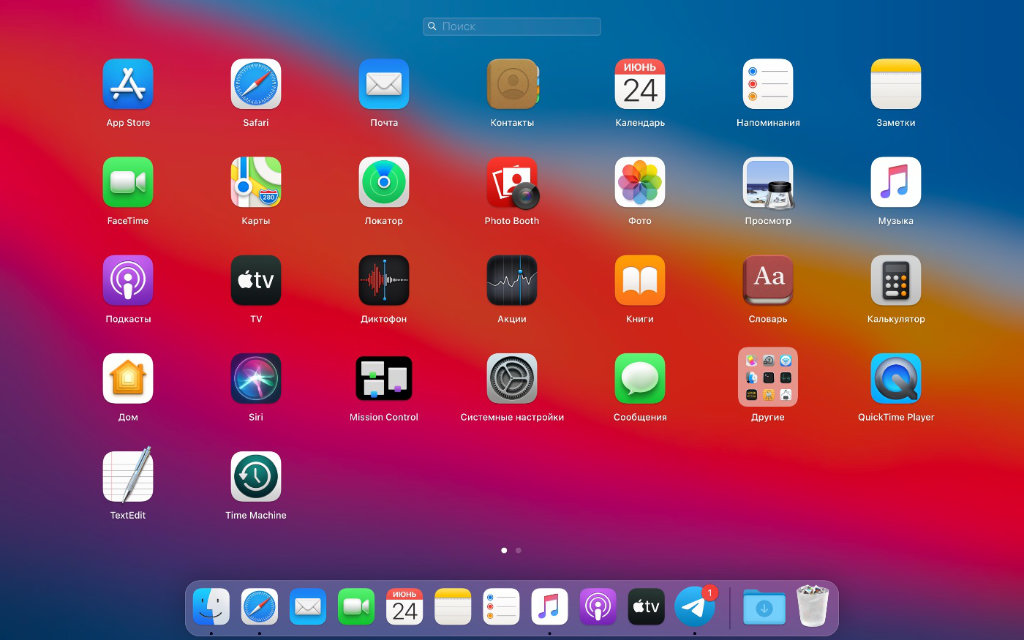Open Подкасты app in Launchpad grid
The width and height of the screenshot is (1024, 640).
[x=128, y=280]
